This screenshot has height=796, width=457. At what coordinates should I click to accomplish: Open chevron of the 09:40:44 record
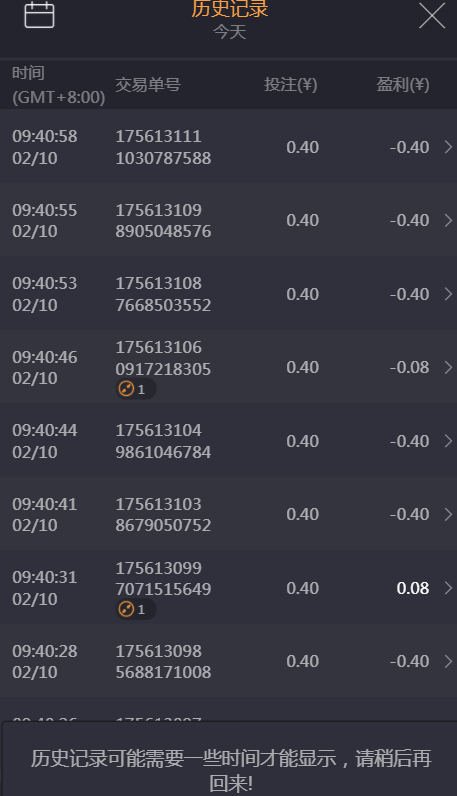[x=448, y=441]
